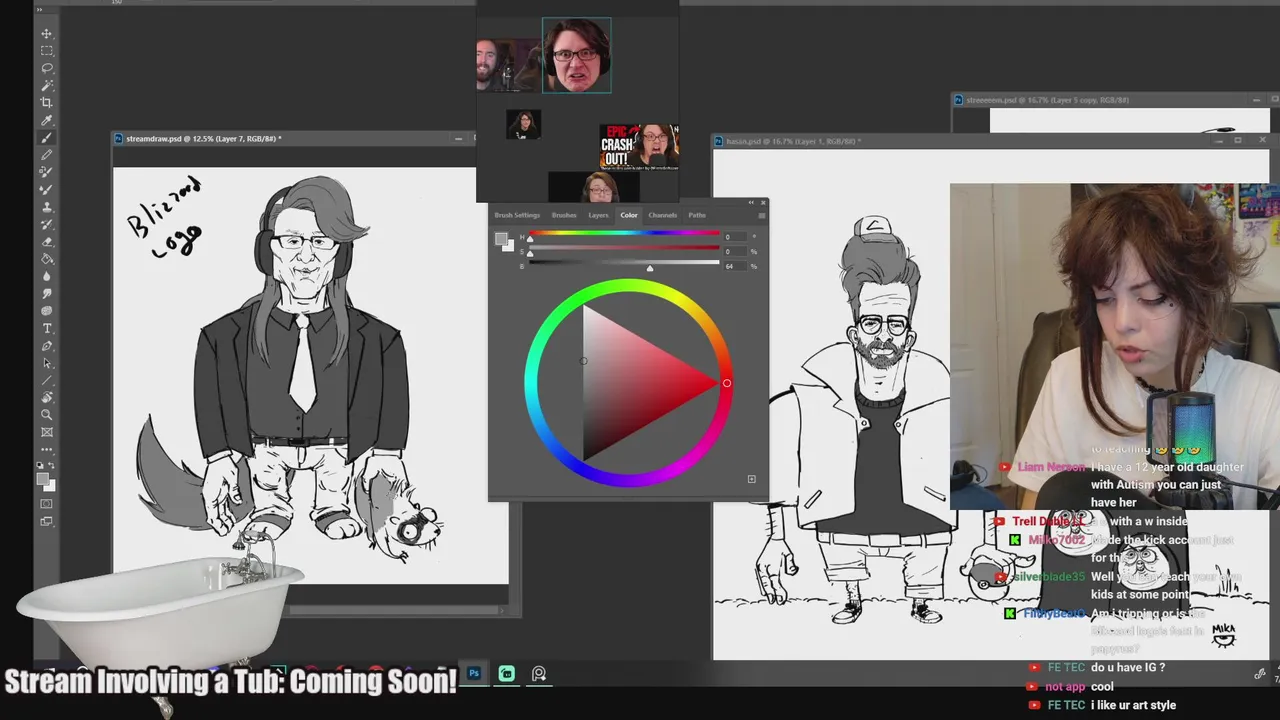Switch to the Channels tab
Screen dimensions: 1280x720
coord(663,215)
